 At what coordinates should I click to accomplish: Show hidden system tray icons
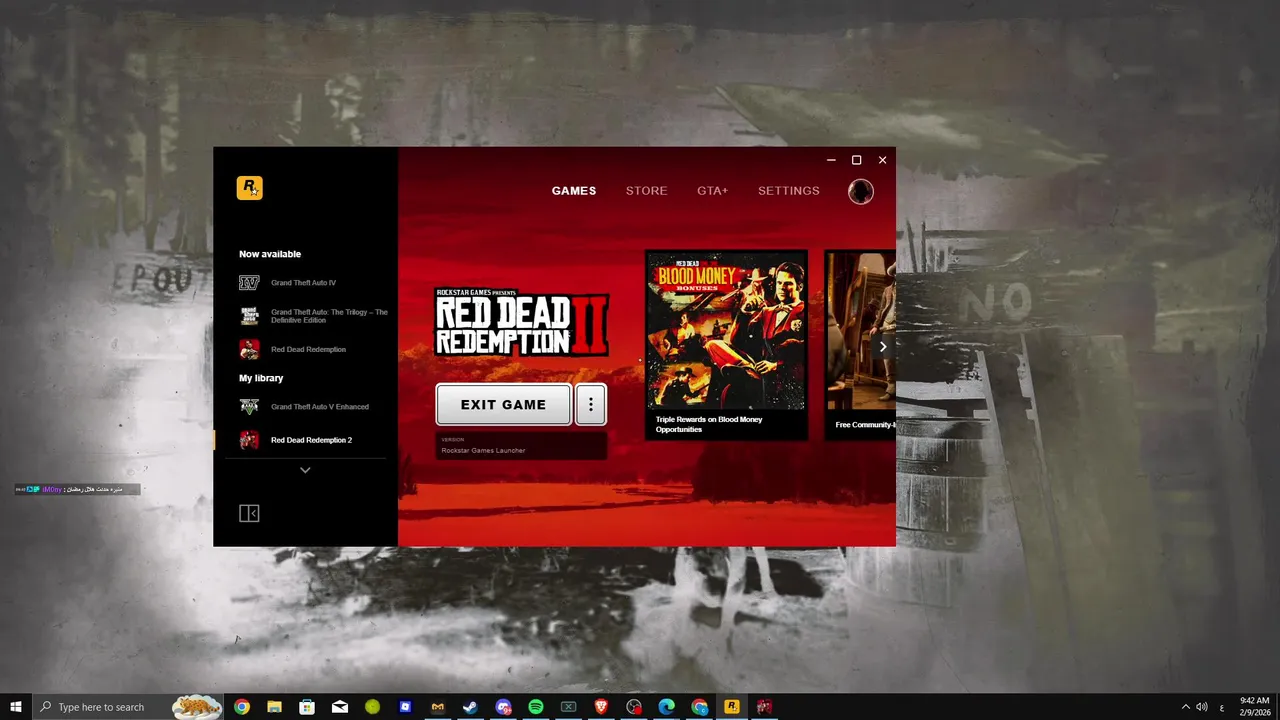[x=1186, y=707]
